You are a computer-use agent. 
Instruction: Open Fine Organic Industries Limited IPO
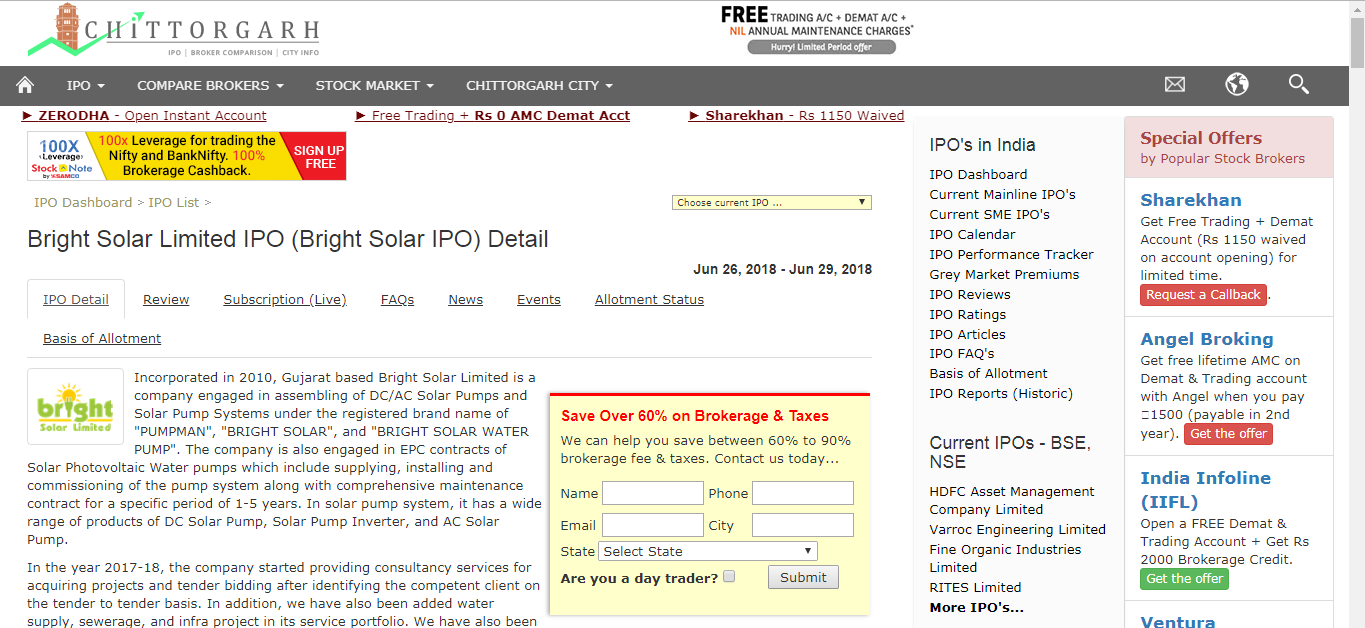pyautogui.click(x=1005, y=559)
